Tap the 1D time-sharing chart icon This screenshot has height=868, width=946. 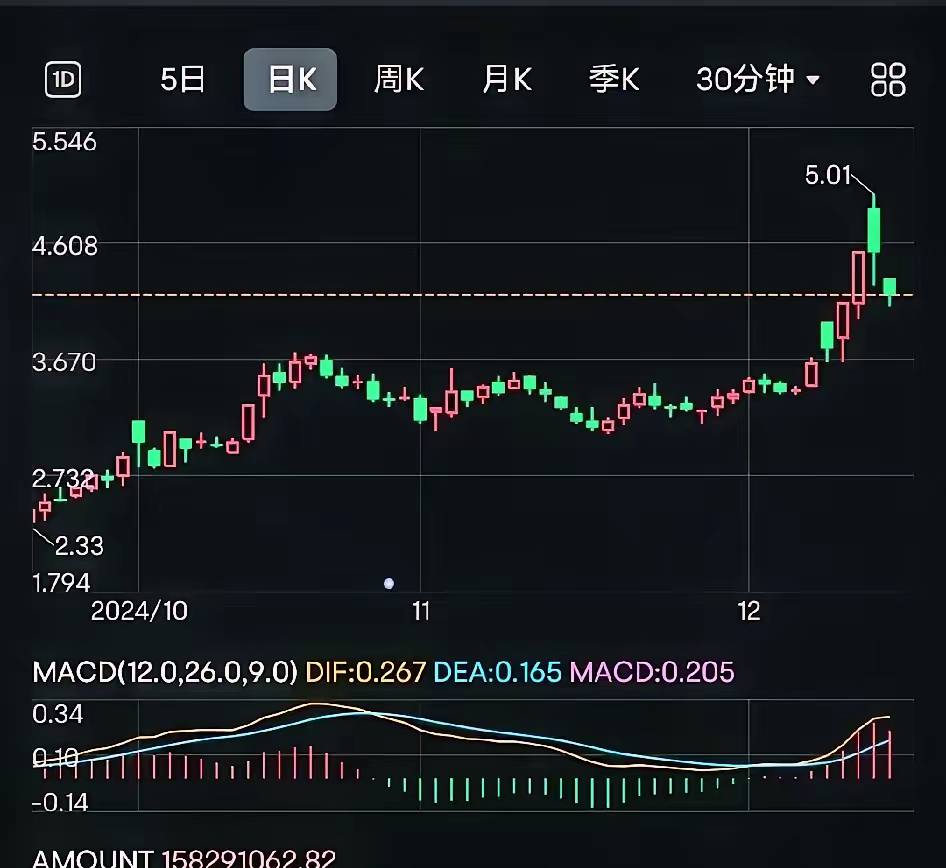click(x=63, y=79)
